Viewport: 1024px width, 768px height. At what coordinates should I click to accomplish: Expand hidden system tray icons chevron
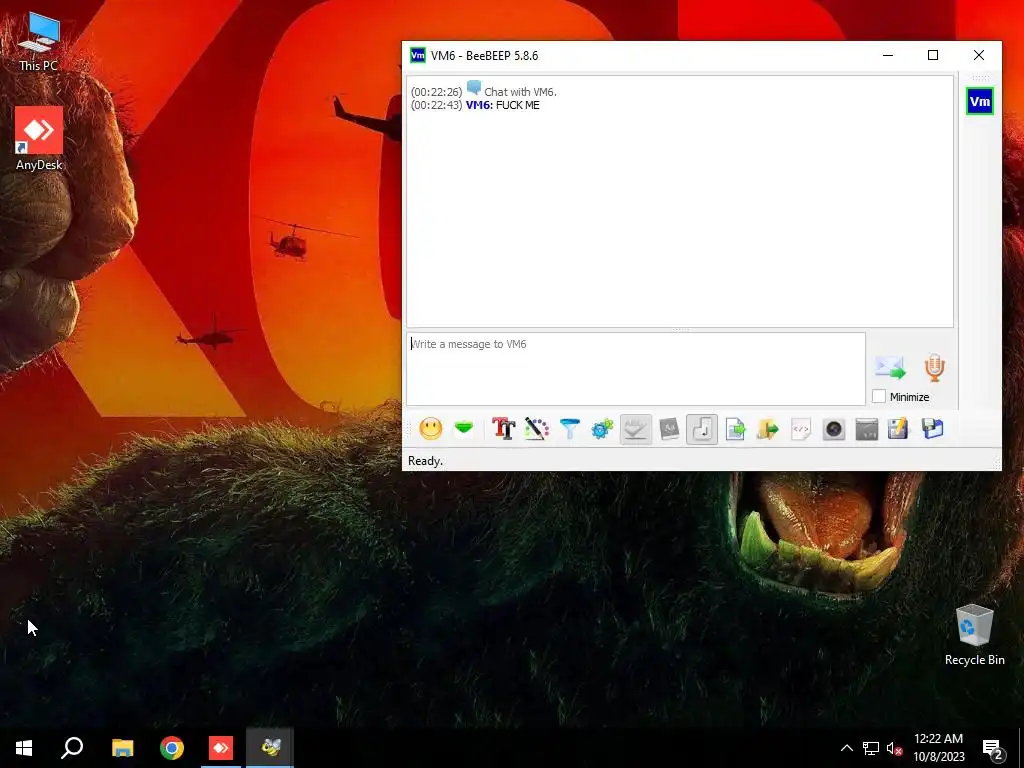coord(846,748)
